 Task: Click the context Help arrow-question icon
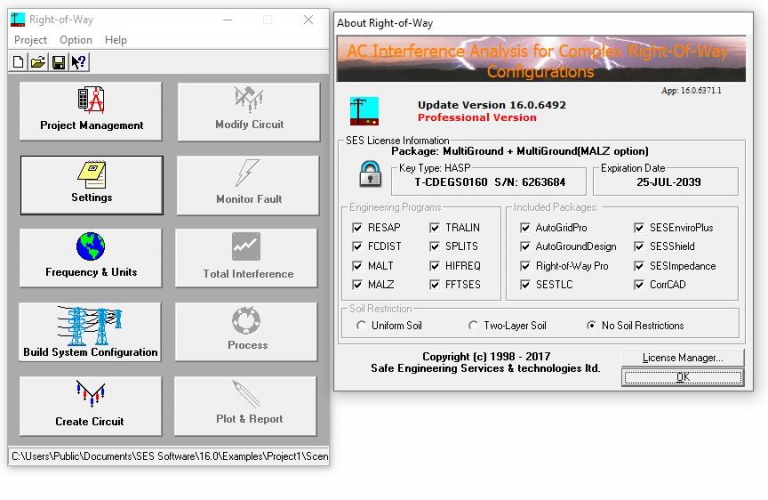78,62
